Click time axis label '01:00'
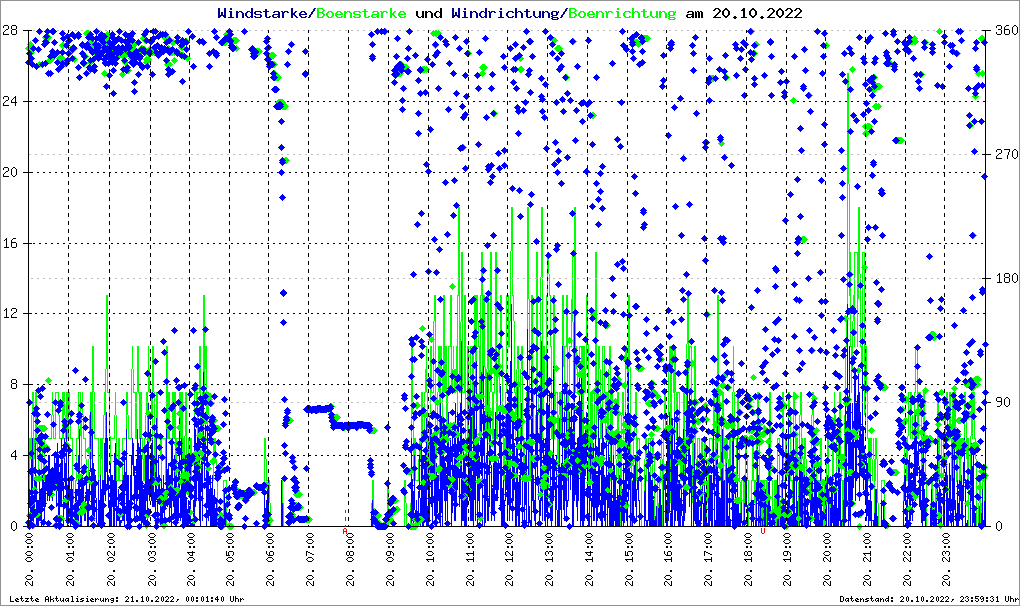 pyautogui.click(x=70, y=549)
